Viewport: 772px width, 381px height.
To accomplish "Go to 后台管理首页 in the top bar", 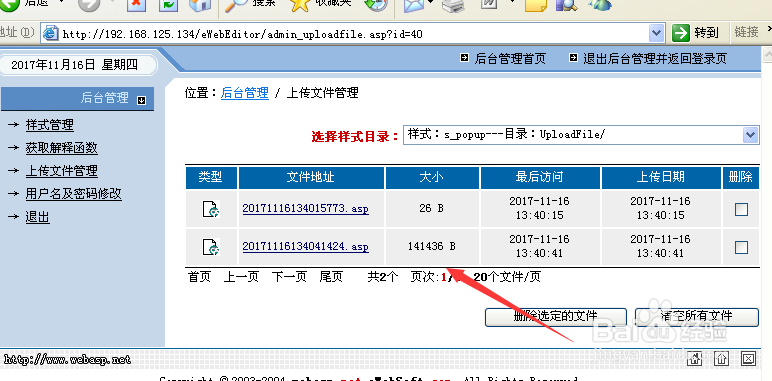I will (510, 59).
